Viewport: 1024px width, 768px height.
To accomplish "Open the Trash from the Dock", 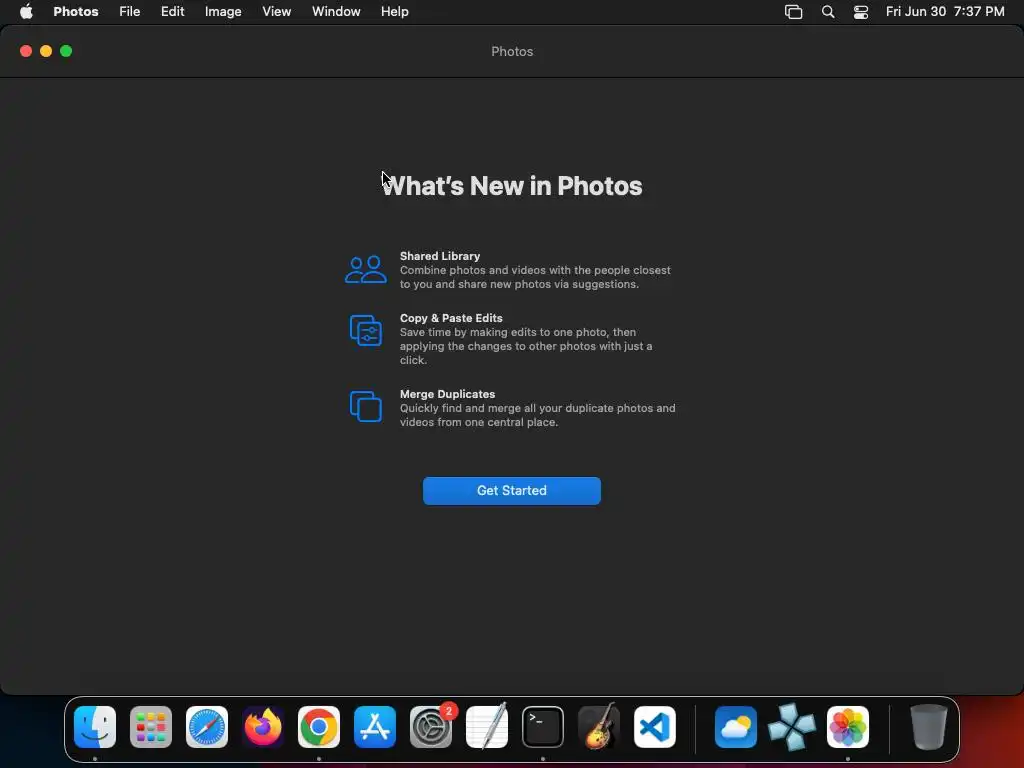I will pyautogui.click(x=928, y=727).
